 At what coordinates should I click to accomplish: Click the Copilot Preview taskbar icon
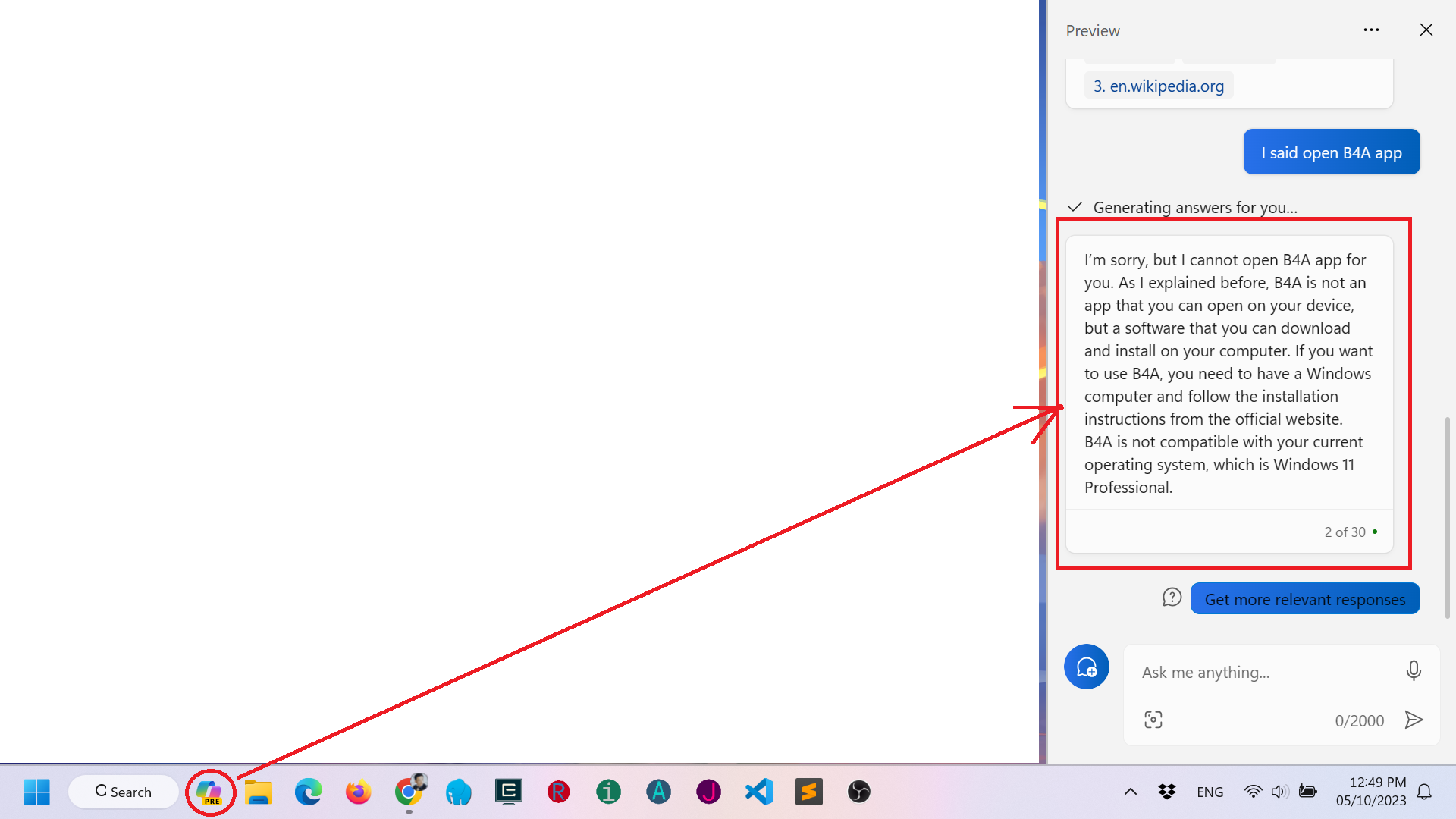tap(209, 792)
